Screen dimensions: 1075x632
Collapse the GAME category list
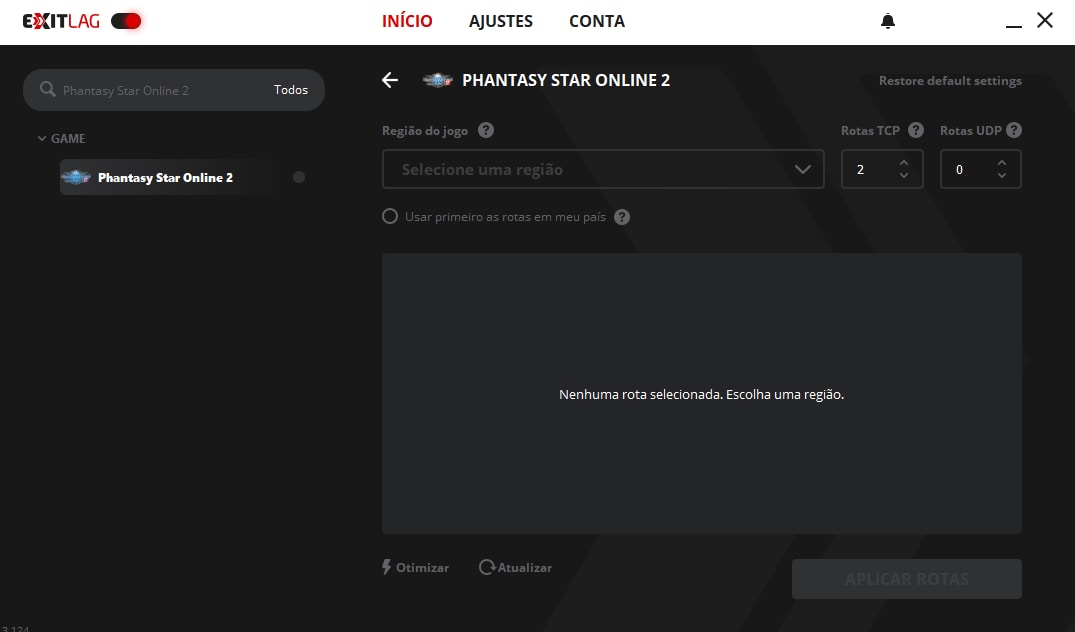42,139
